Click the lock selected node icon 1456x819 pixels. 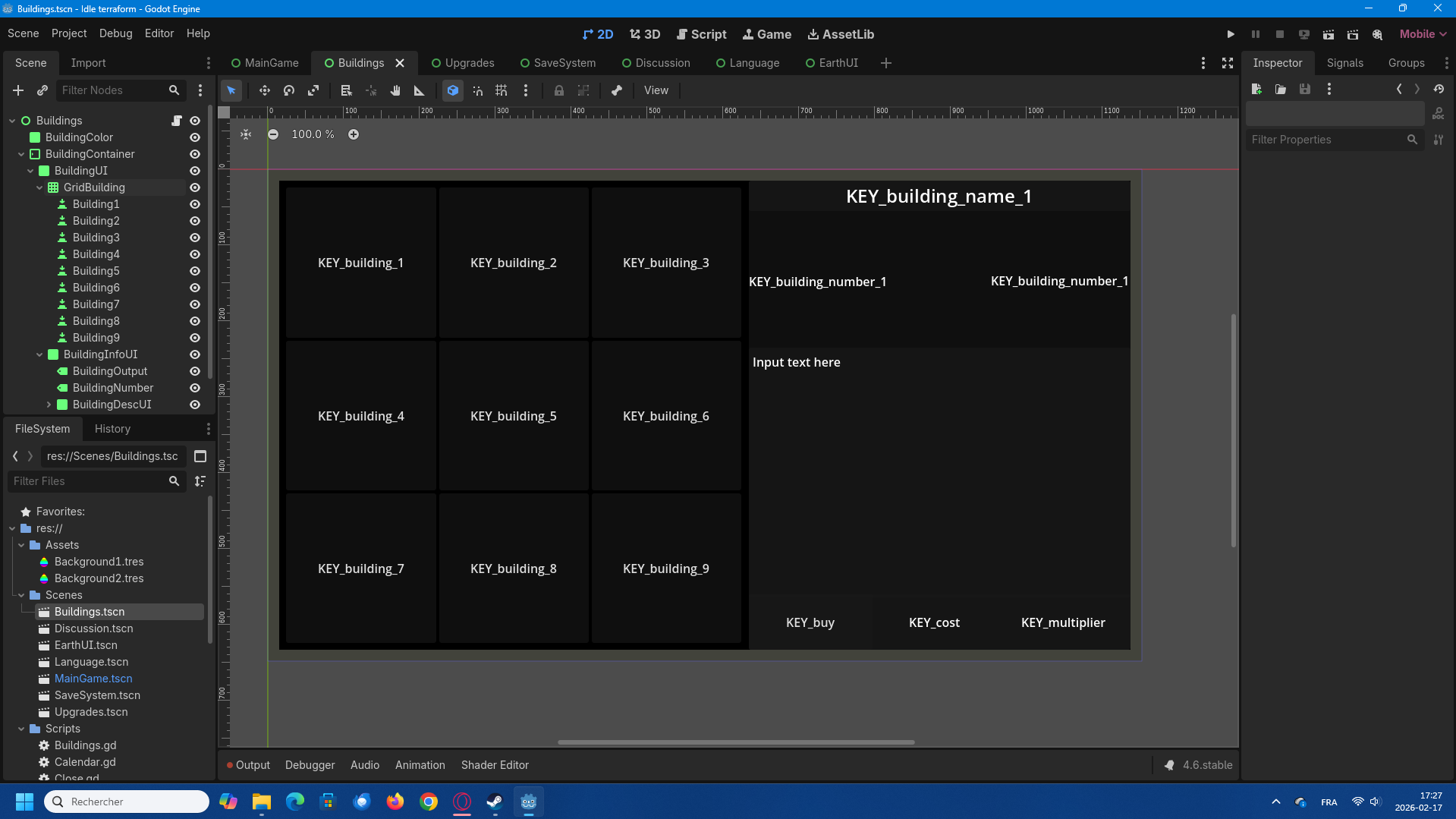point(559,90)
